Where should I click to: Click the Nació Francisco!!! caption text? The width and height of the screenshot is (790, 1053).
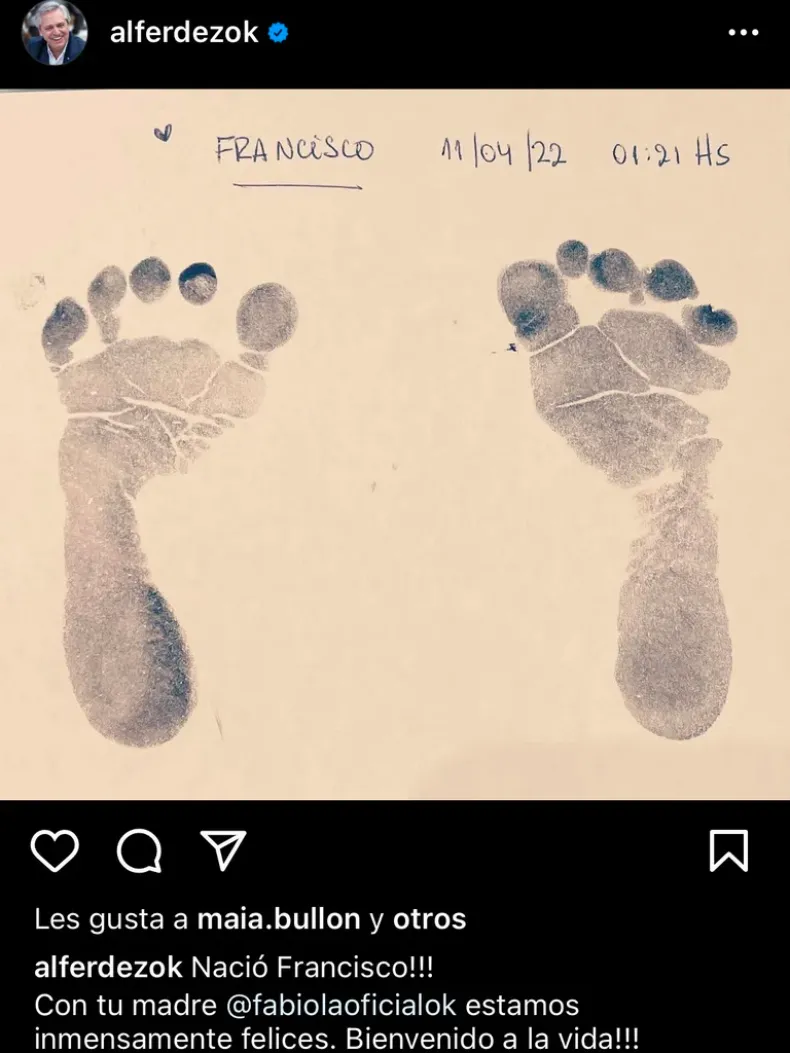click(x=312, y=968)
